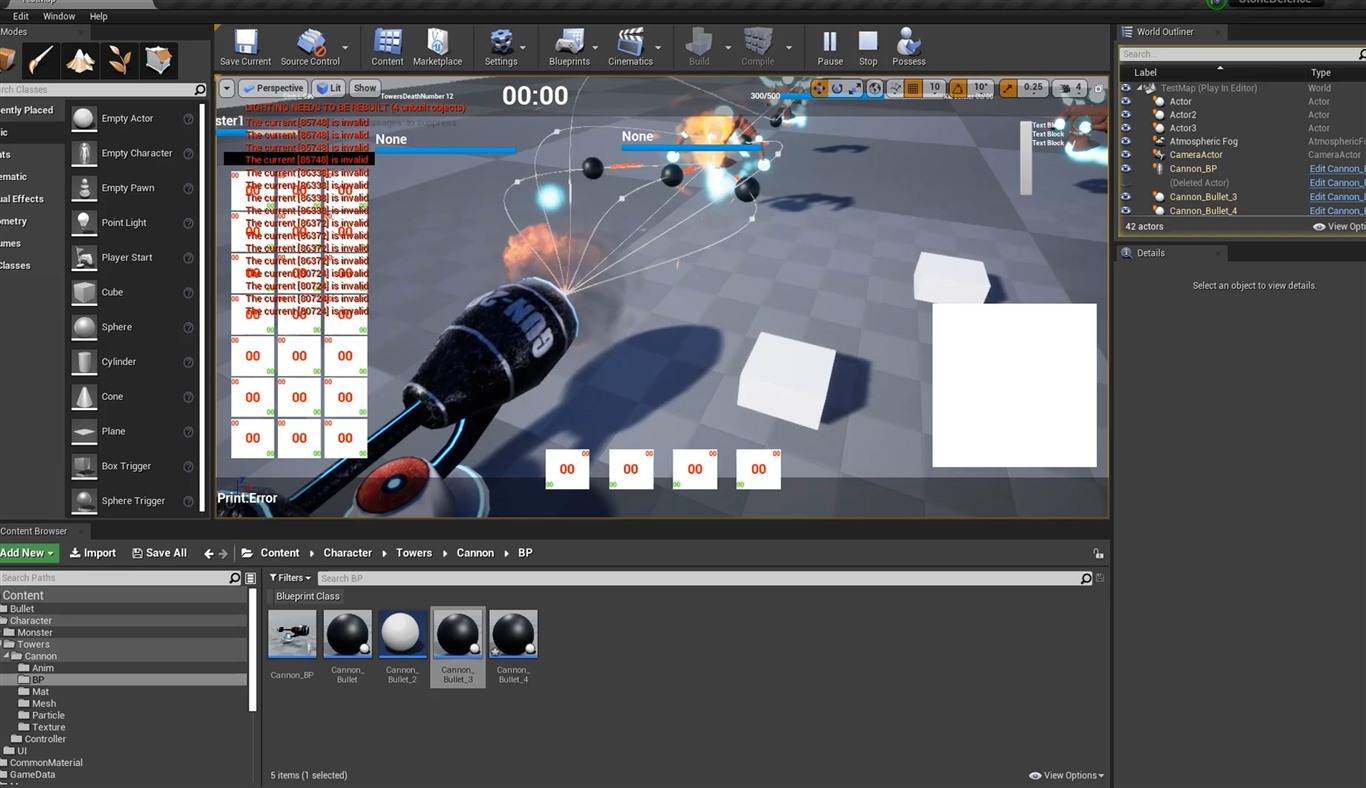The width and height of the screenshot is (1366, 788).
Task: Click the Import button
Action: pos(93,553)
